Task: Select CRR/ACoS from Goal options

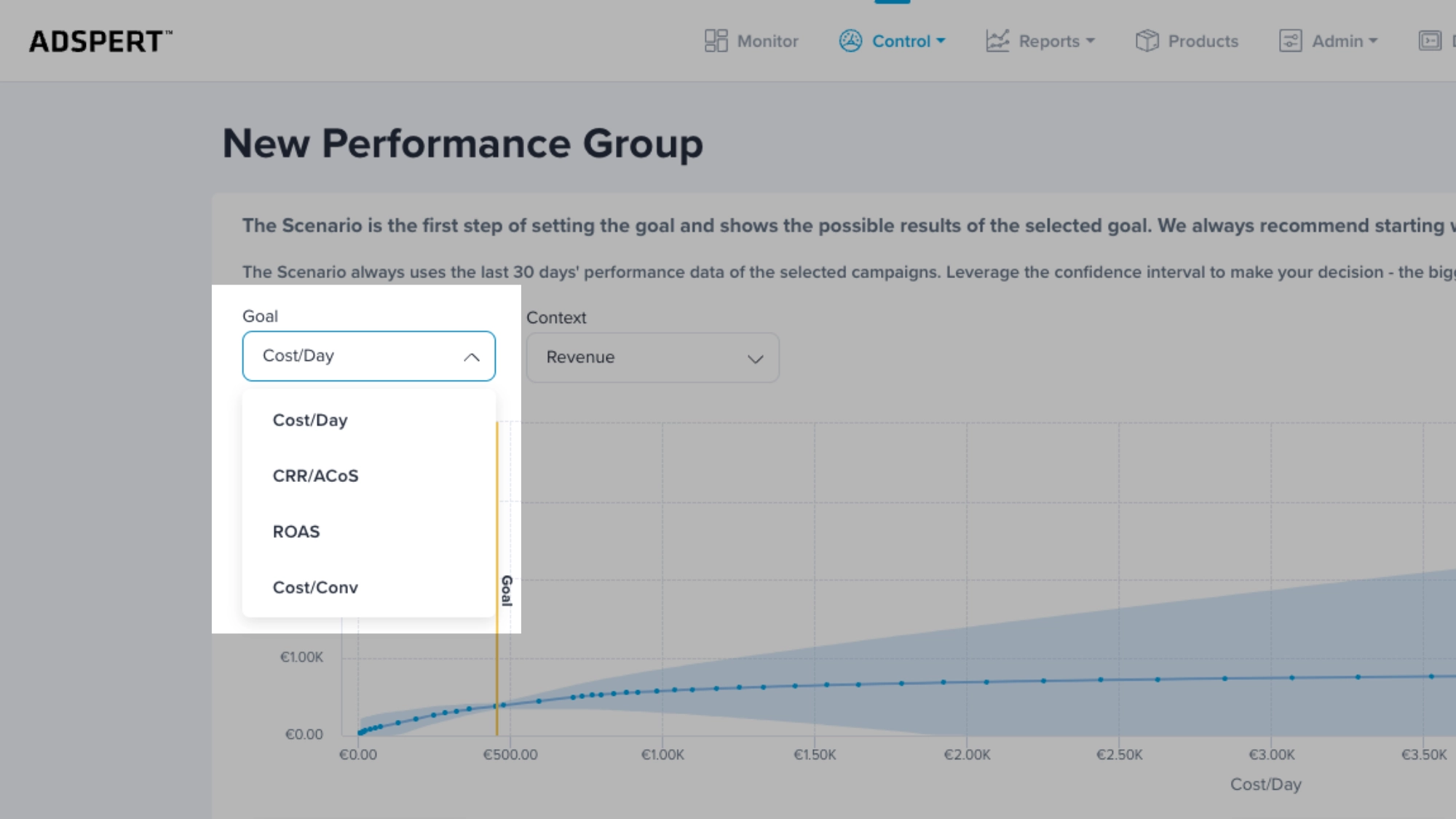Action: [315, 475]
